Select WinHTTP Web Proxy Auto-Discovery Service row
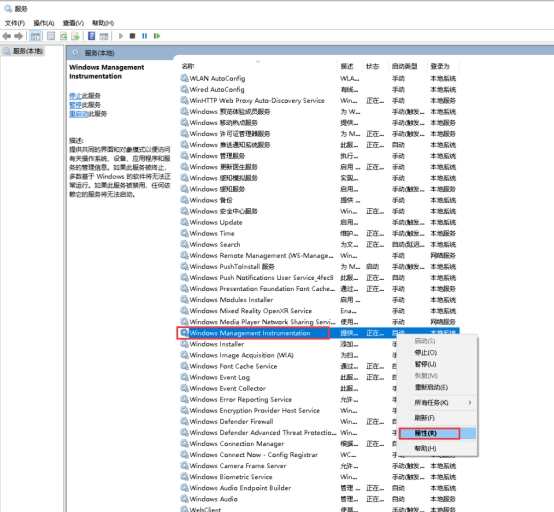 319,100
